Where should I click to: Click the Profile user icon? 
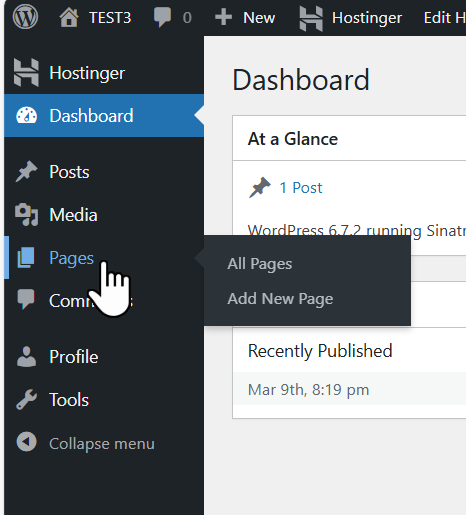click(26, 357)
